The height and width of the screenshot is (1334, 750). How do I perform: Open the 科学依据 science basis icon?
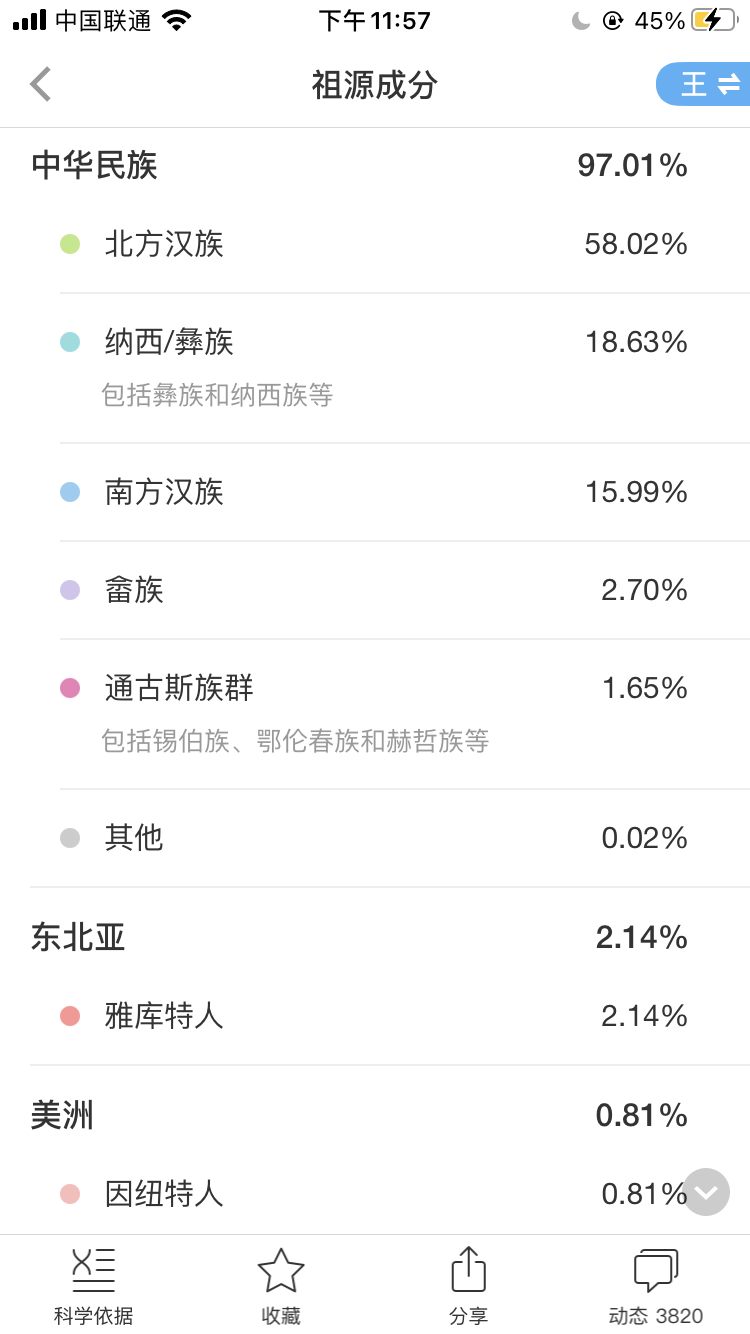[x=94, y=1271]
